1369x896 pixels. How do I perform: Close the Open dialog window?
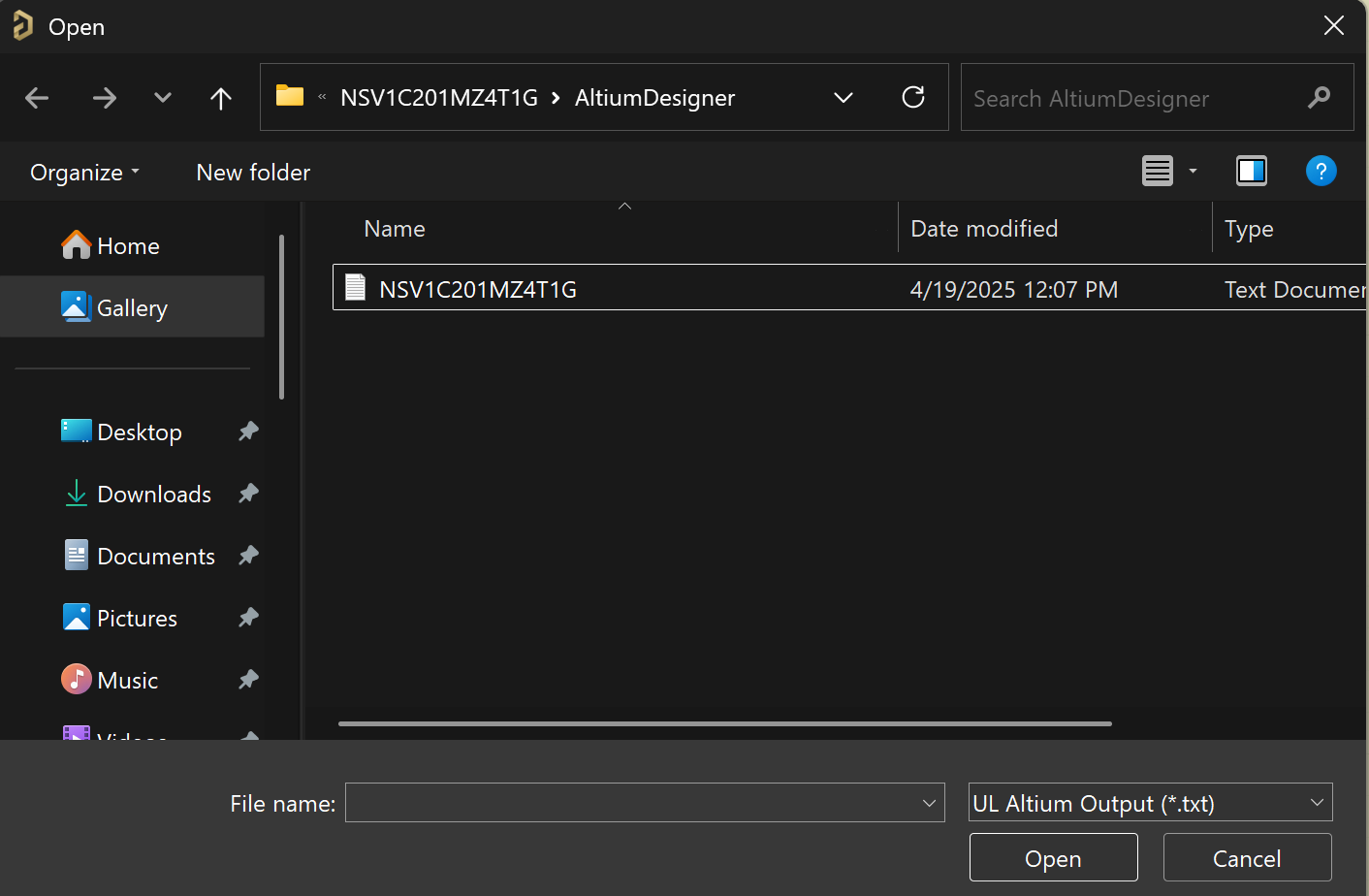[1334, 26]
